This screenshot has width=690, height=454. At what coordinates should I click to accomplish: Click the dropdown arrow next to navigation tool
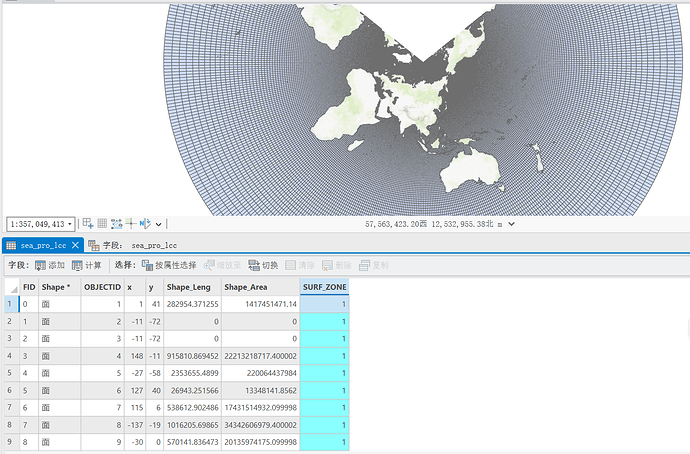coord(159,224)
